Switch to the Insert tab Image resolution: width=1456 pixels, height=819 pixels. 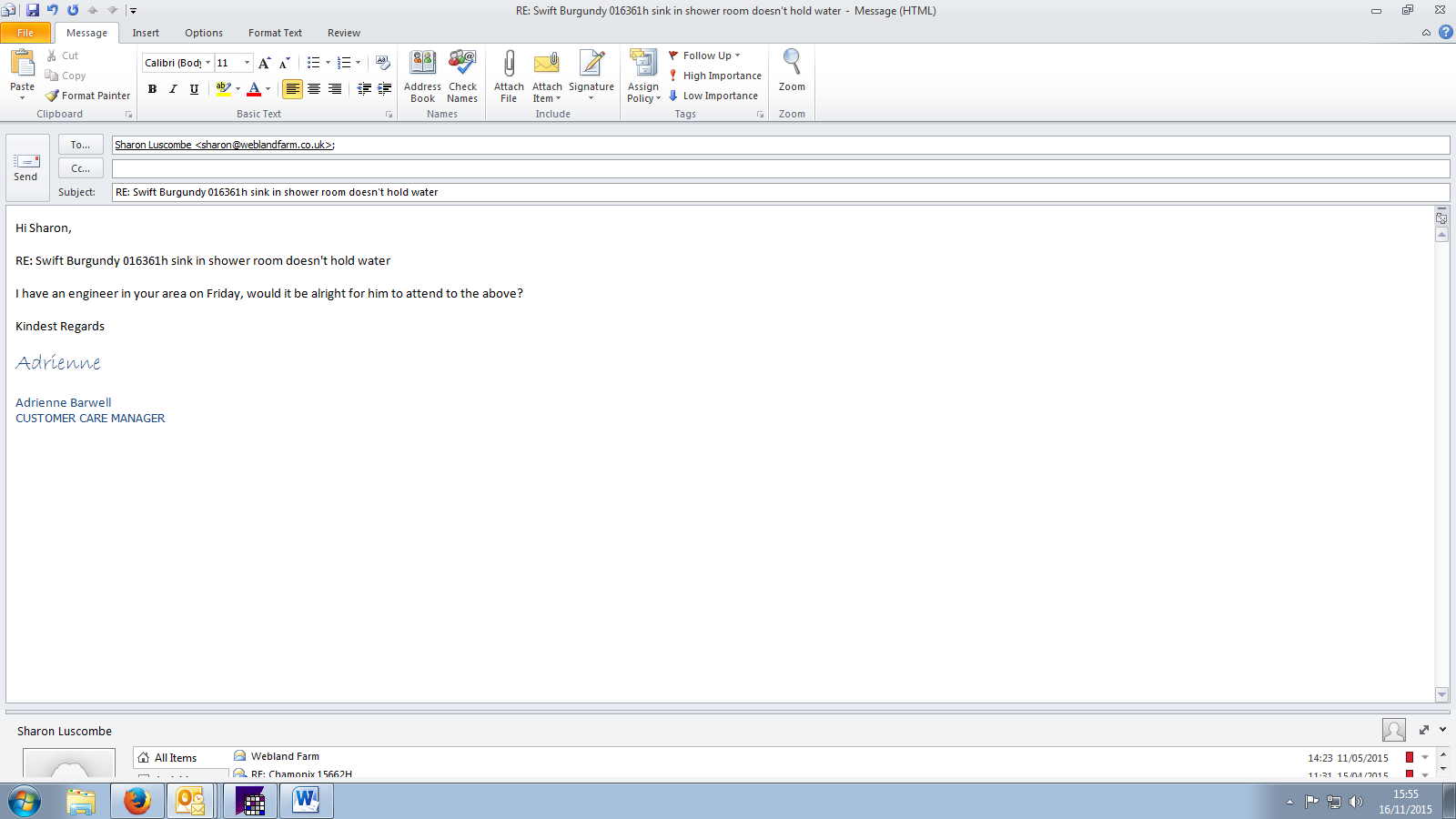click(x=146, y=33)
